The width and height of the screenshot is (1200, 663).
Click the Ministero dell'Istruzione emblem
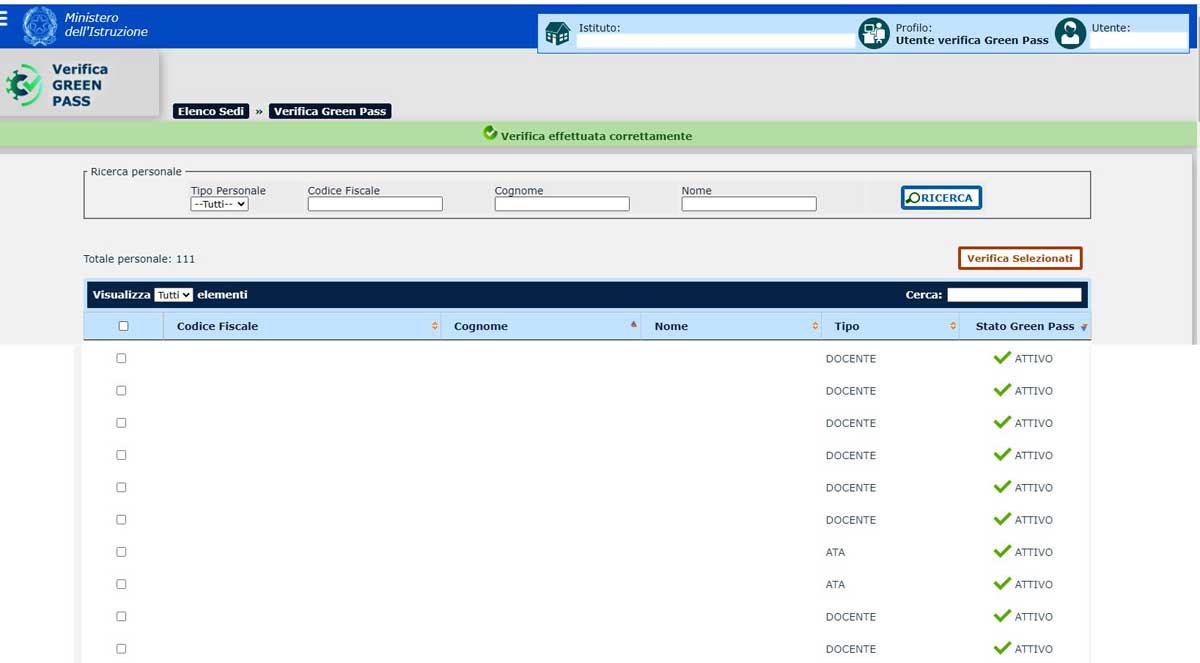[40, 25]
